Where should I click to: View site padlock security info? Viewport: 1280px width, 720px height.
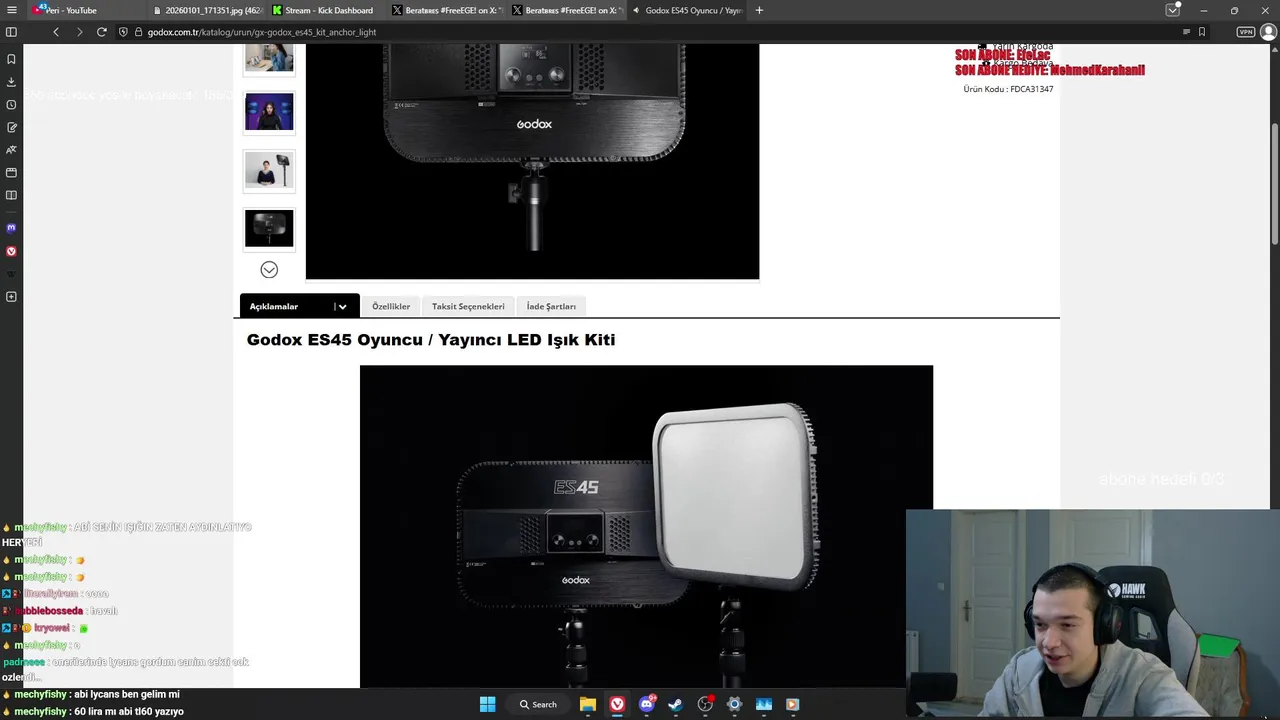click(138, 32)
